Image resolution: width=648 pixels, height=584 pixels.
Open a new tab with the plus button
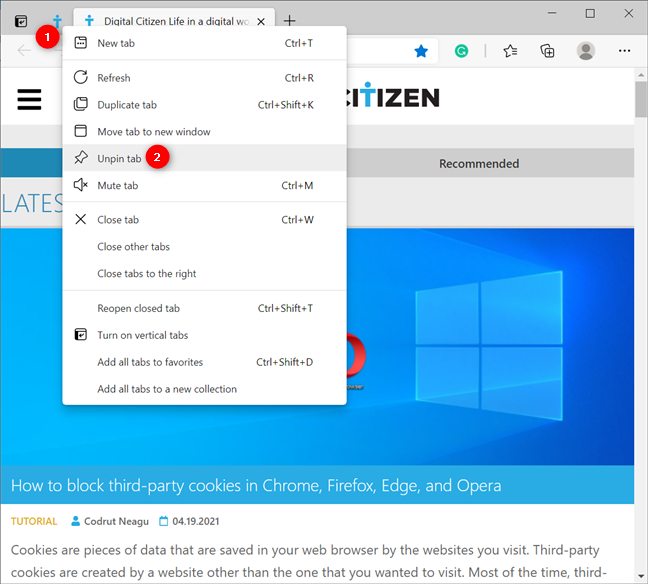(290, 20)
